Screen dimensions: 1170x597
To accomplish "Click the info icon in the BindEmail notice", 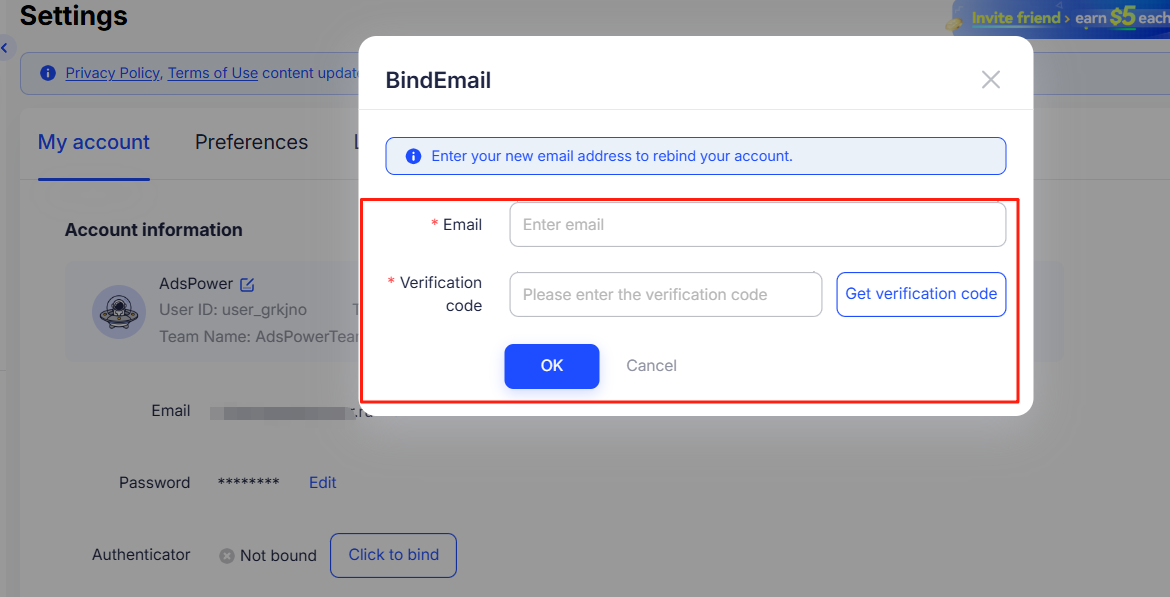I will tap(413, 155).
